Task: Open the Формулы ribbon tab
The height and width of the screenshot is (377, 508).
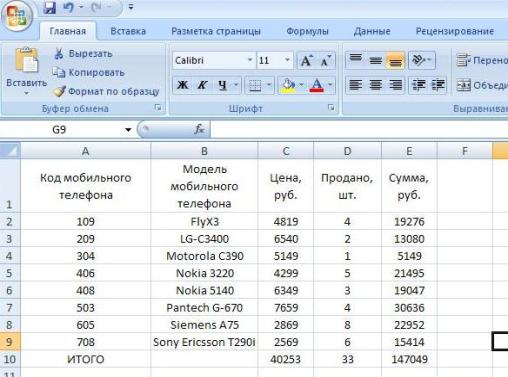Action: click(307, 31)
